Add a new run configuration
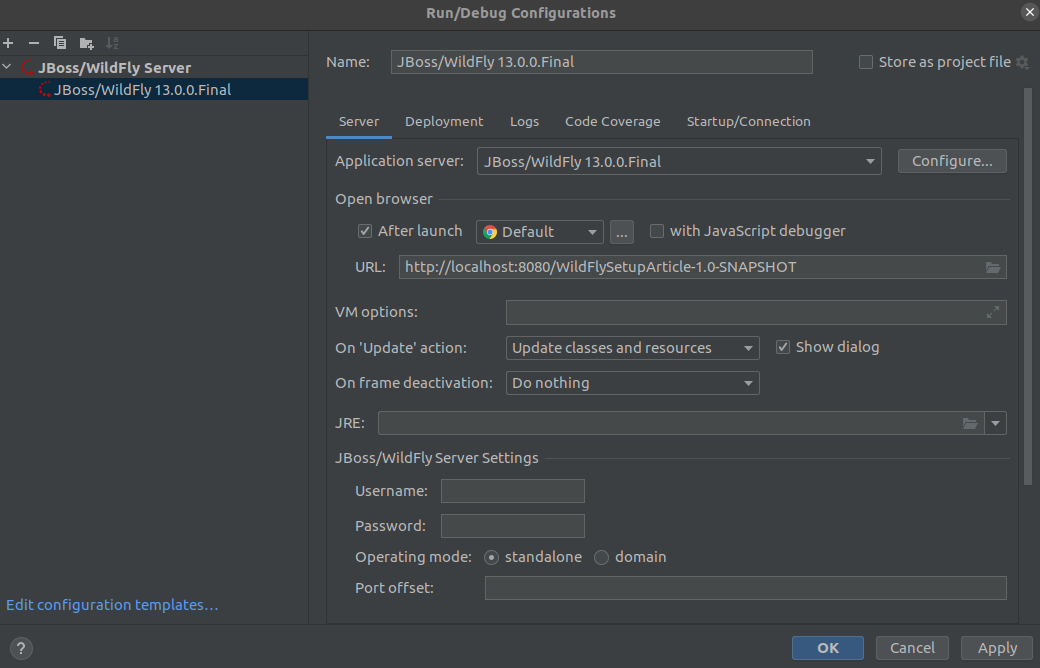Screen dimensions: 1040x668 coord(8,43)
